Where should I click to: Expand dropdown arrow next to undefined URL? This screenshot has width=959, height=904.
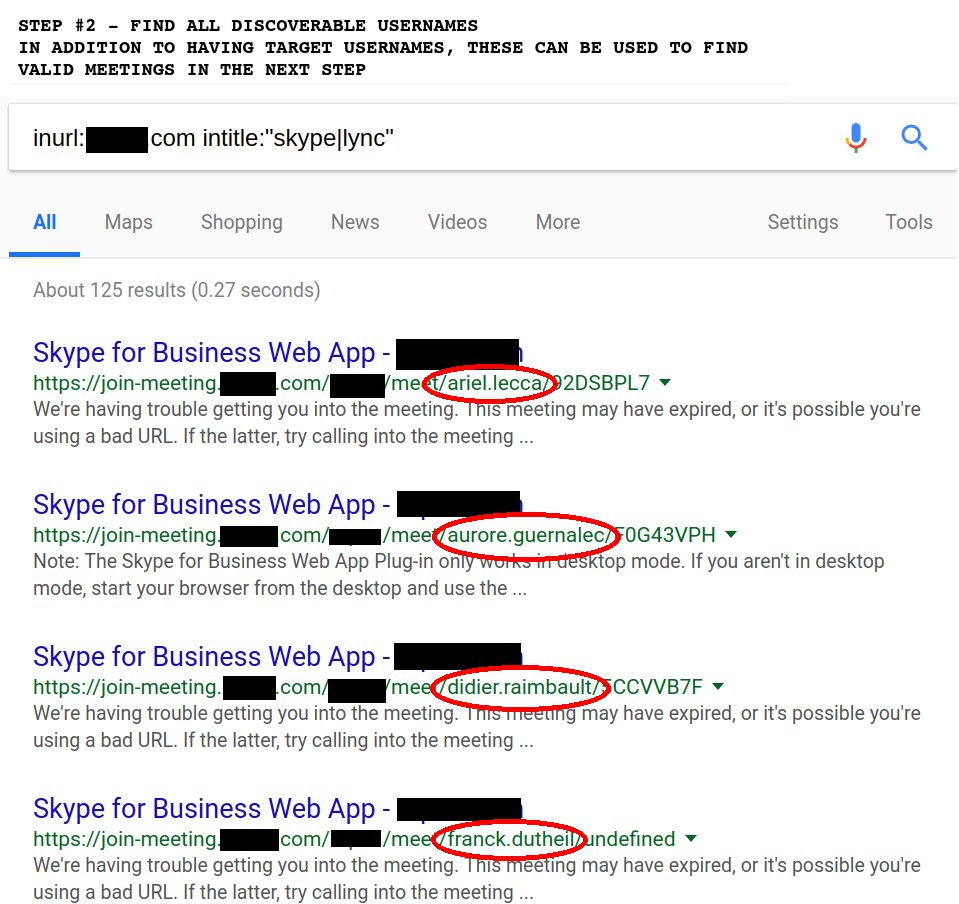click(691, 839)
